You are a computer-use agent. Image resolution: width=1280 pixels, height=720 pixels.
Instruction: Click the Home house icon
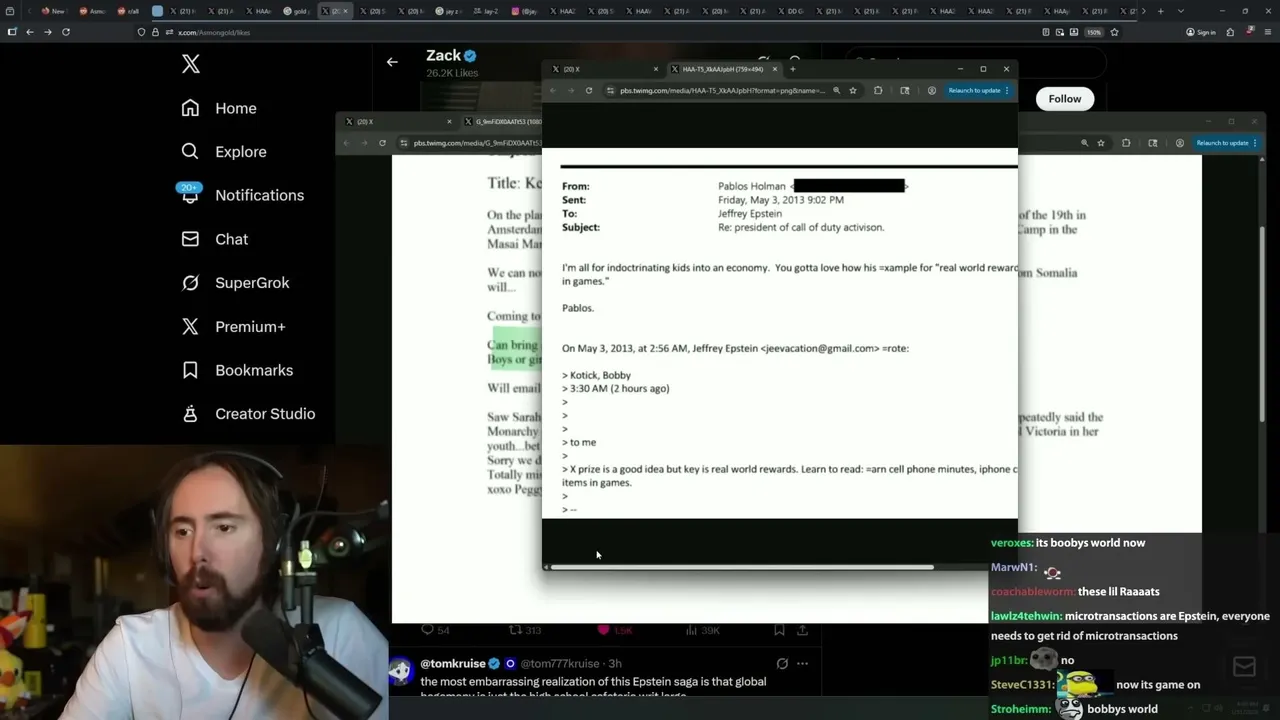pos(190,108)
